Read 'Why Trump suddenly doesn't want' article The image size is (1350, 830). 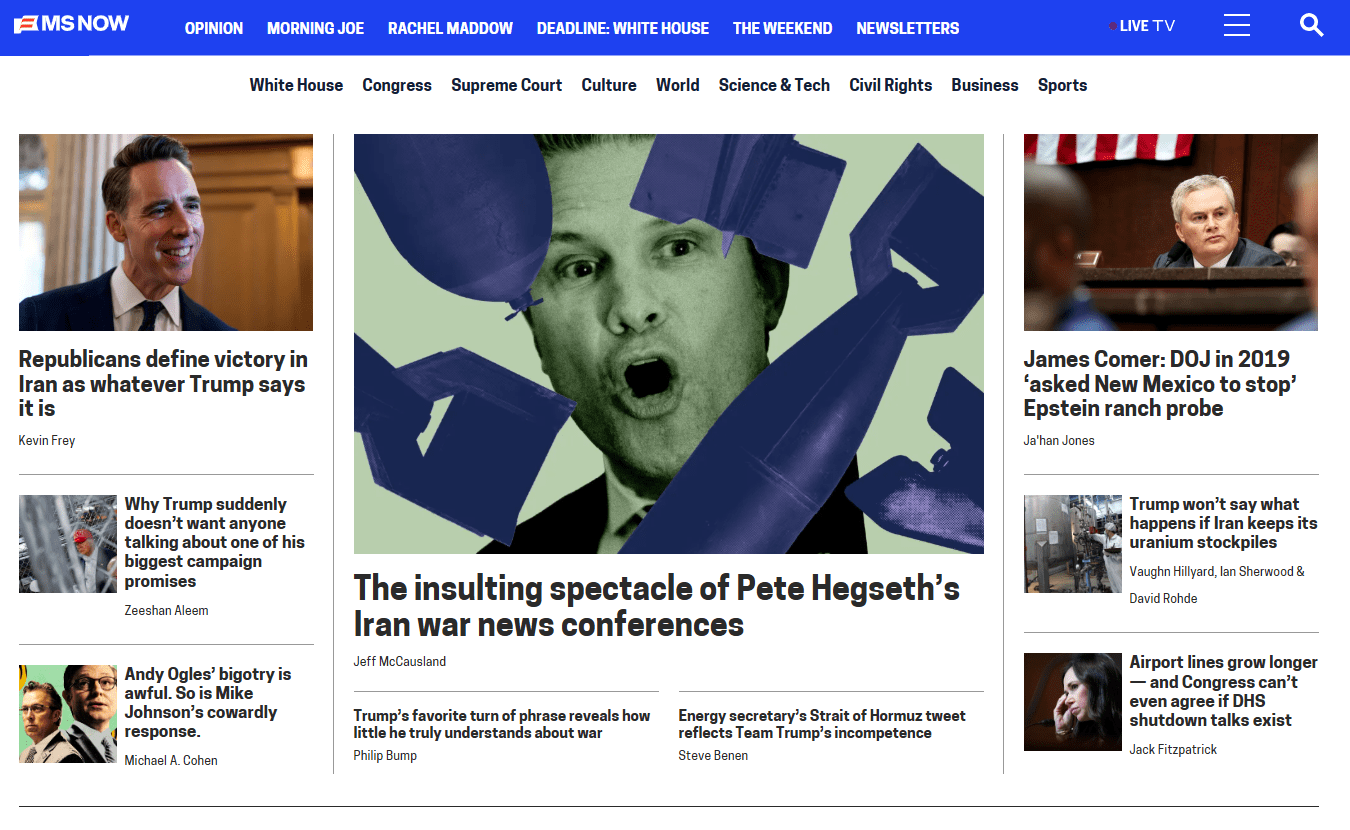tap(214, 542)
